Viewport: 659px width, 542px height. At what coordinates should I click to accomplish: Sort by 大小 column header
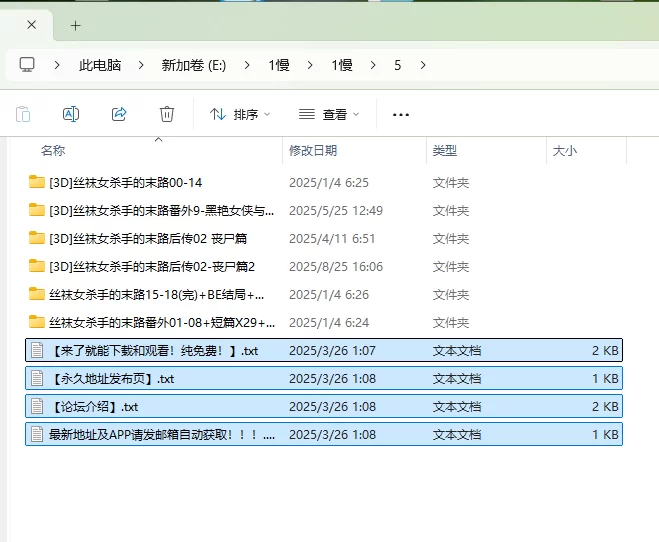tap(564, 150)
